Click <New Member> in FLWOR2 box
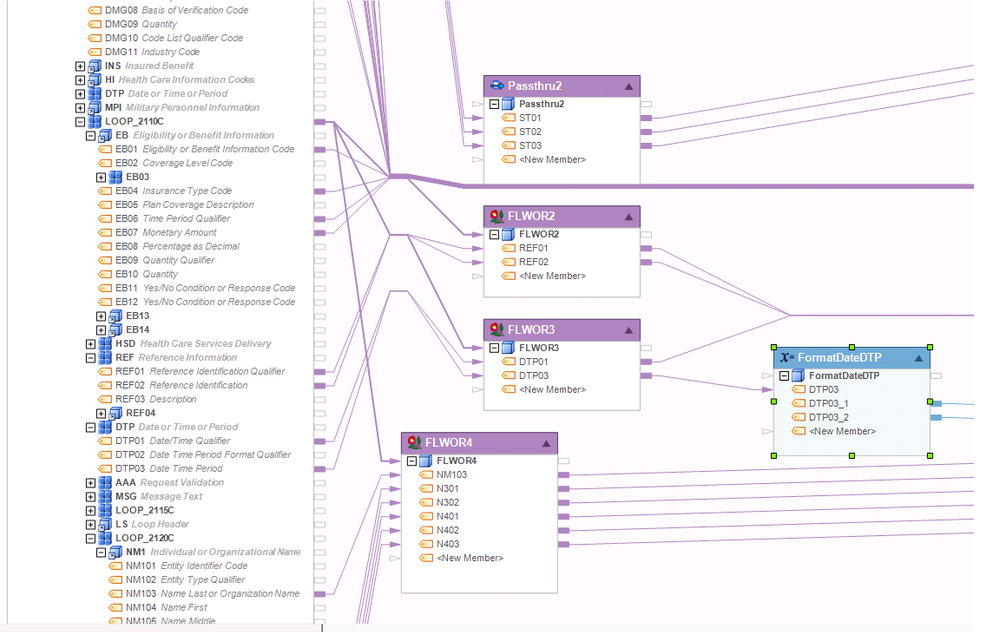The height and width of the screenshot is (632, 1000). 552,276
